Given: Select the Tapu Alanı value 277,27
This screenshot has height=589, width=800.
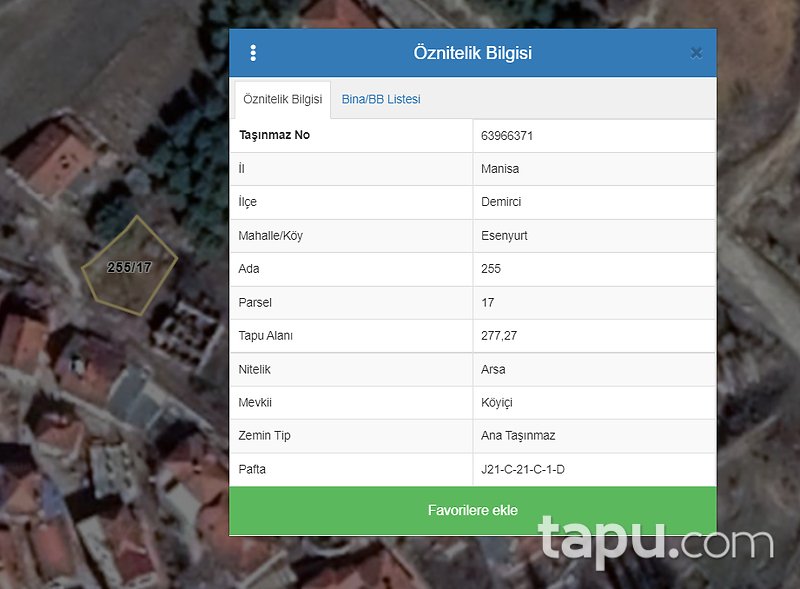Looking at the screenshot, I should 499,336.
